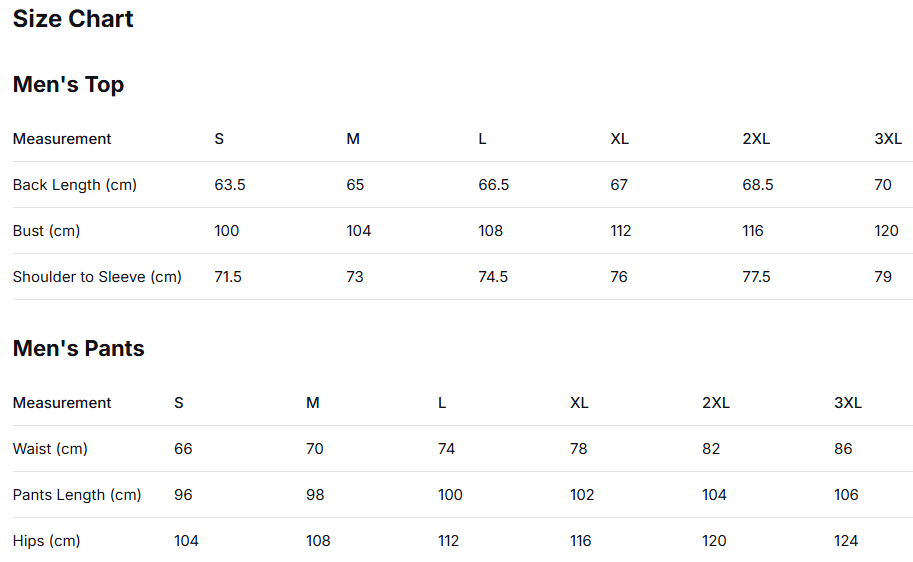Click the 3XL header in Men's Top table

pyautogui.click(x=888, y=139)
